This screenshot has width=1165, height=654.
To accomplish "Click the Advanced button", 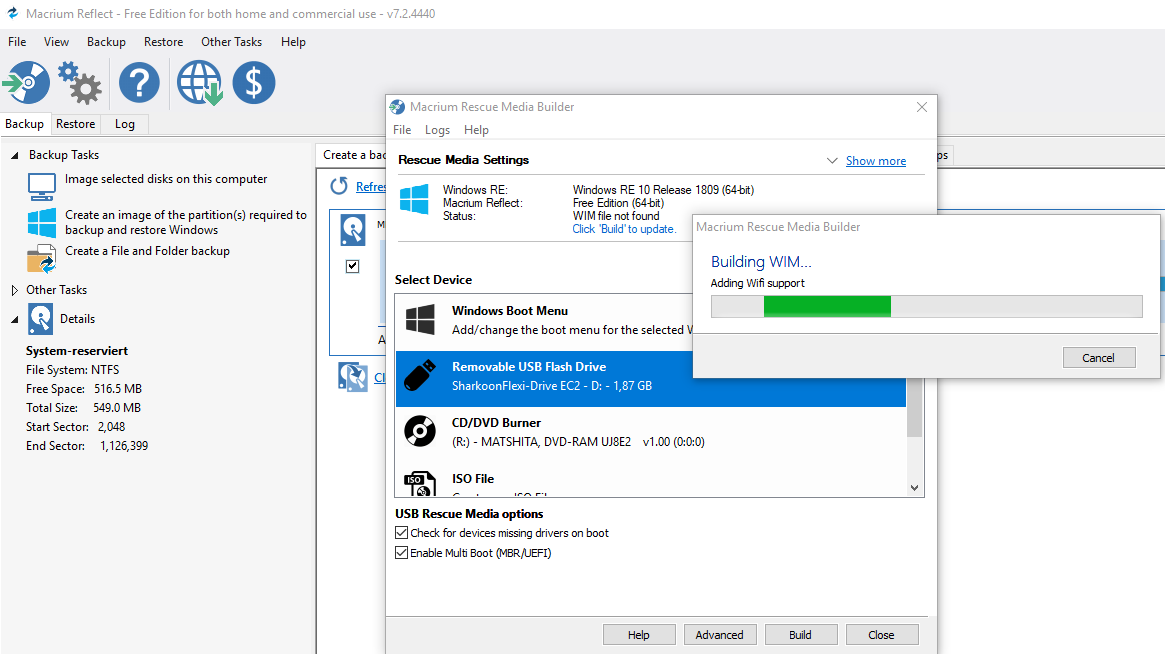I will 719,635.
